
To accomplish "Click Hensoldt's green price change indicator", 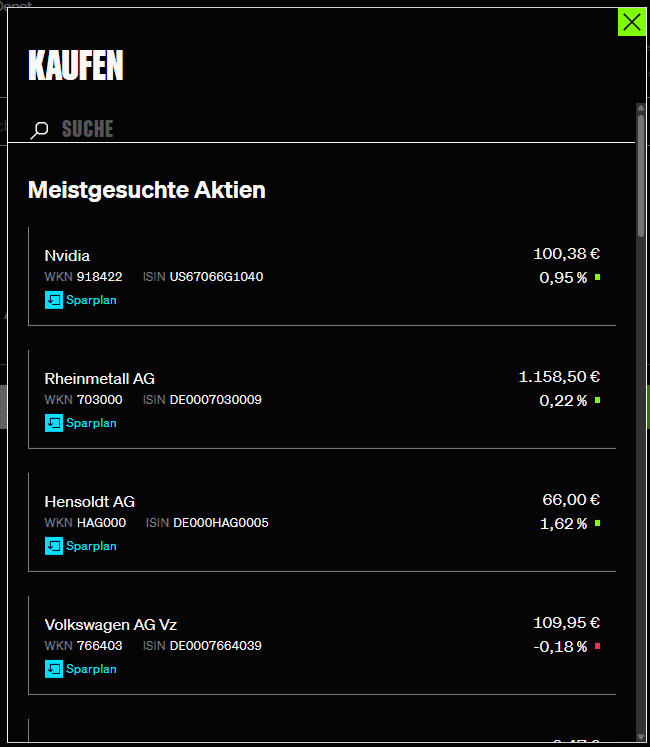I will click(x=597, y=523).
